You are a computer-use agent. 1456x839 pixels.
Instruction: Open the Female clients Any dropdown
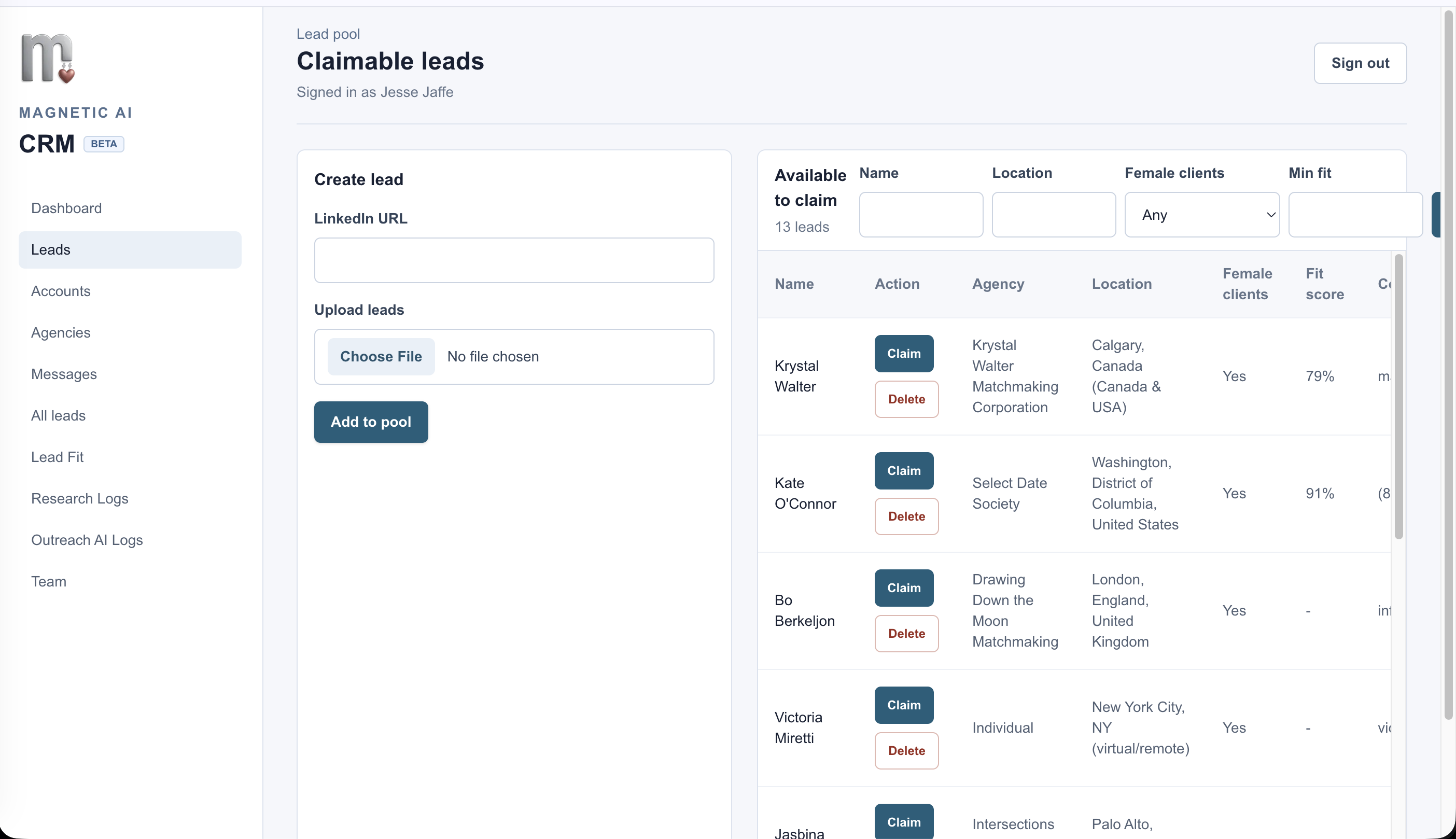click(1202, 214)
